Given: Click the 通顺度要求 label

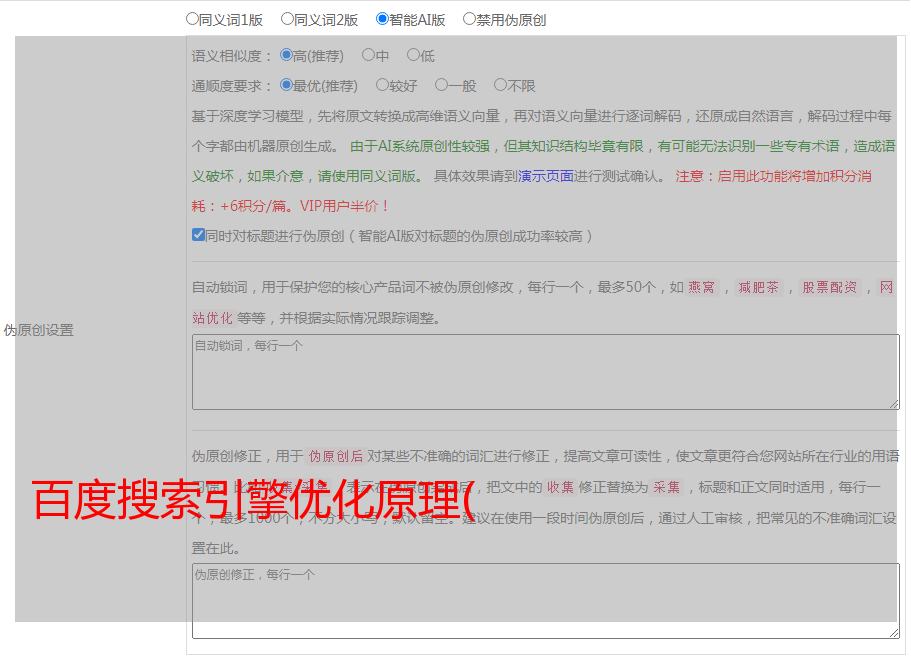Looking at the screenshot, I should click(x=232, y=86).
